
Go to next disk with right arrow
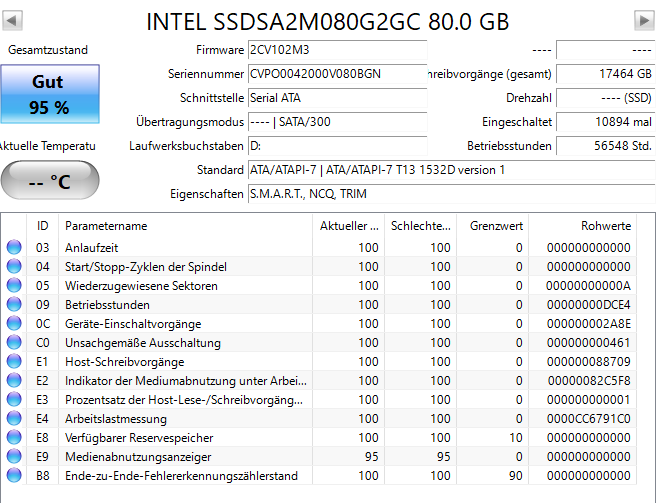point(644,20)
